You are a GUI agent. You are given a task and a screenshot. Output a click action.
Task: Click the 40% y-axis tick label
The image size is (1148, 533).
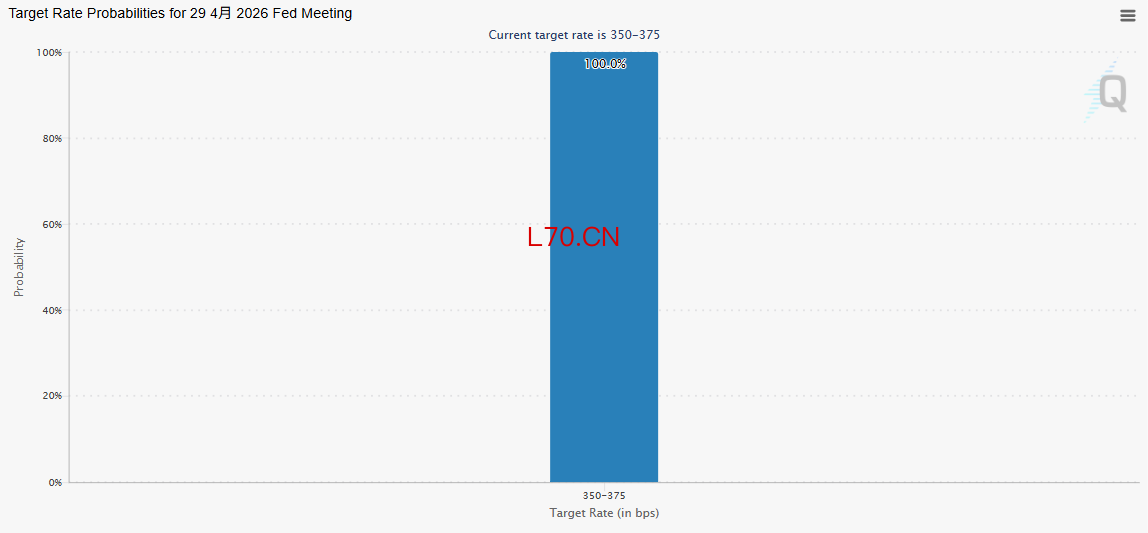(x=52, y=311)
